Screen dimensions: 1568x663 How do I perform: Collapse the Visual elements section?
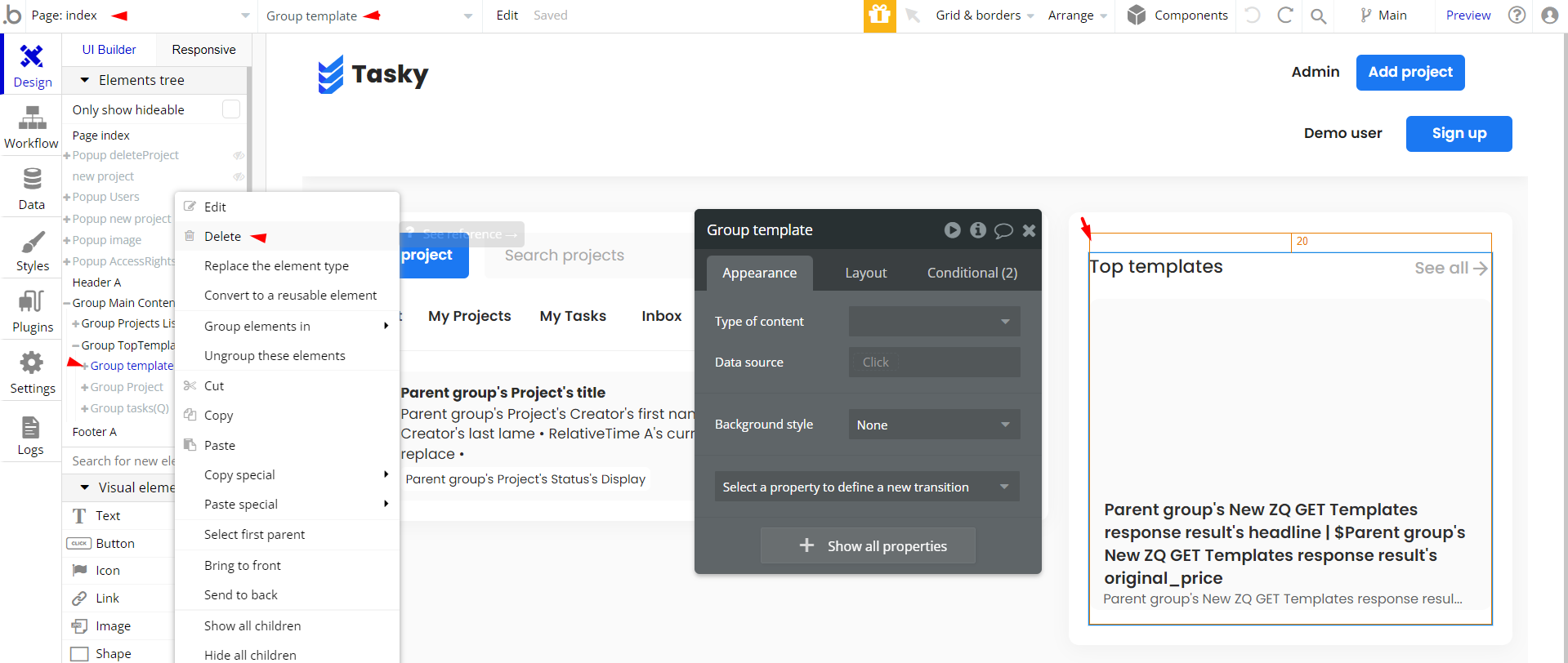pos(84,487)
